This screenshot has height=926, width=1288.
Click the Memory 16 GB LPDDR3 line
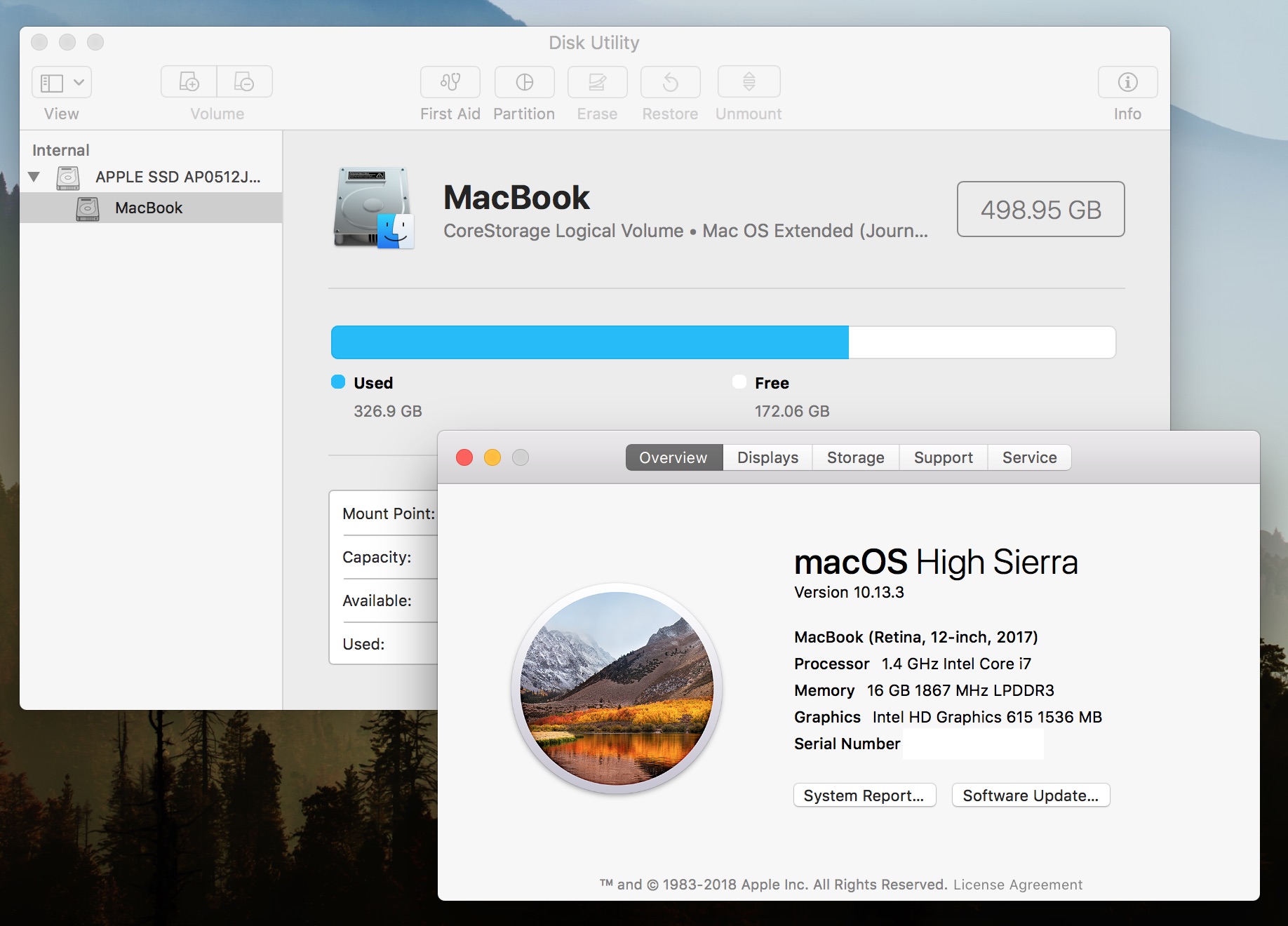coord(924,690)
